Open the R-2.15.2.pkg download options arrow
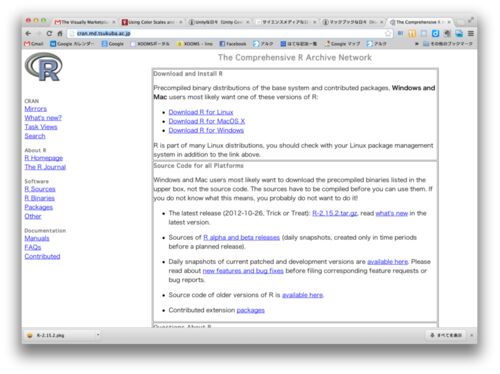500x374 pixels. pyautogui.click(x=98, y=334)
